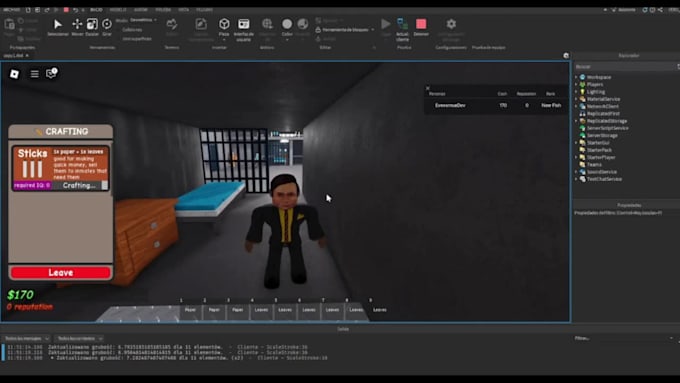The width and height of the screenshot is (680, 383).
Task: Open the Roblox logo menu in game
Action: (14, 74)
